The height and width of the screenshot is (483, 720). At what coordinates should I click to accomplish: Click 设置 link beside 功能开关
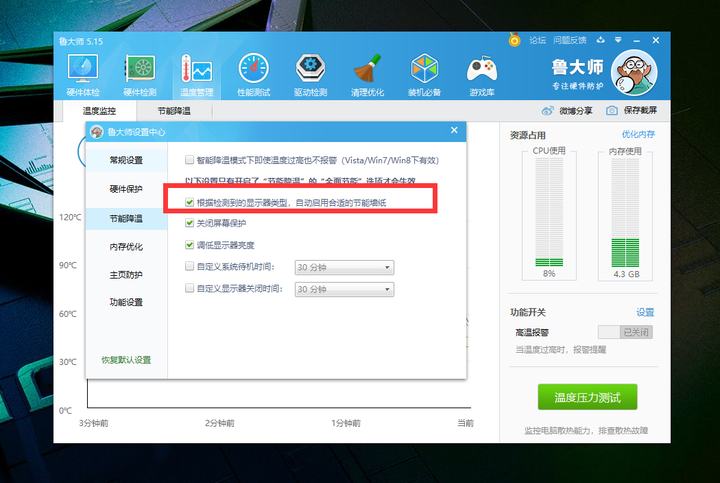click(x=645, y=312)
